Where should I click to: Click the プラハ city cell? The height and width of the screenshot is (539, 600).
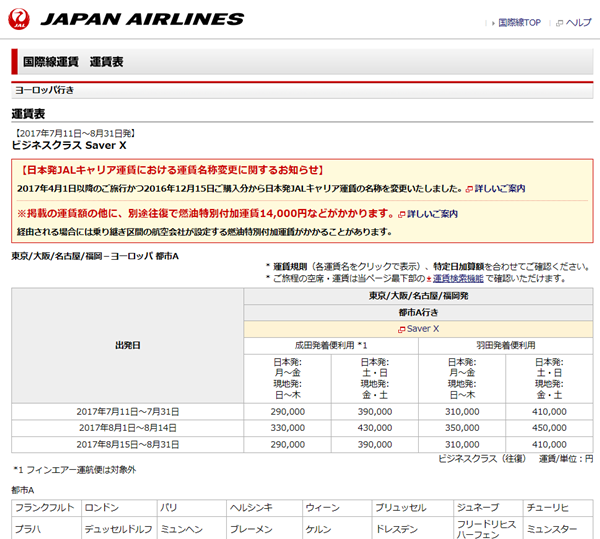coord(46,529)
